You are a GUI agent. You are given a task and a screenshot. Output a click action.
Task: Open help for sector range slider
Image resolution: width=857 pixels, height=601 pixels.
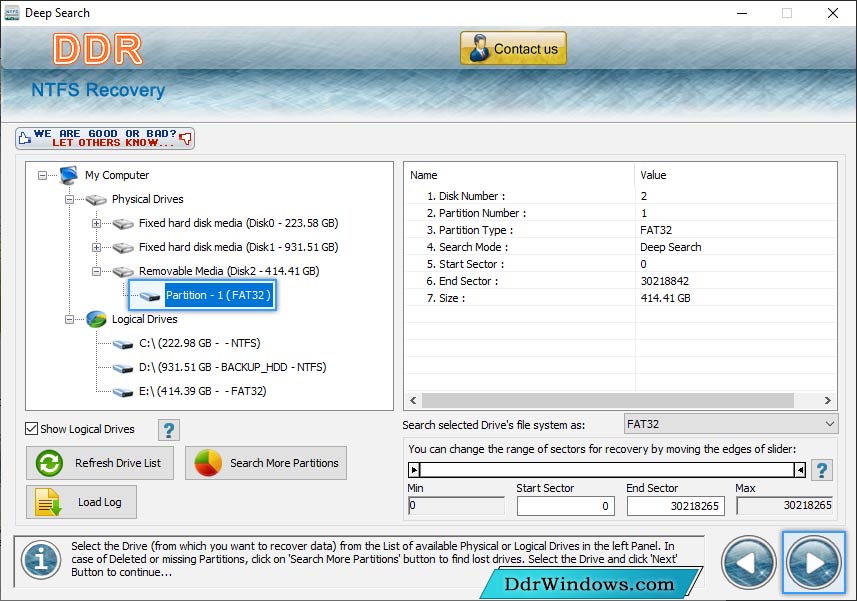coord(822,470)
